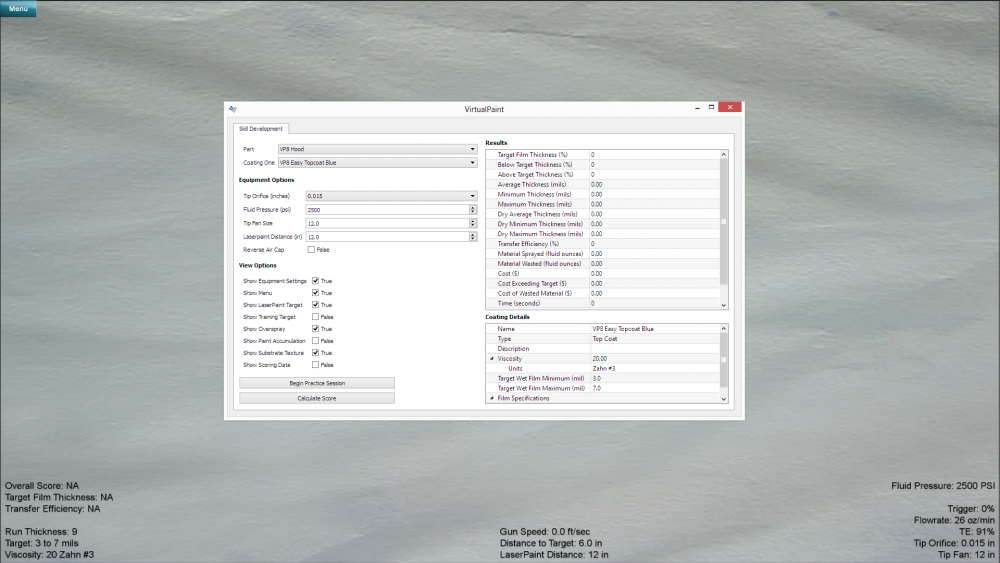Viewport: 1000px width, 563px height.
Task: Click the Begin Practice Session button
Action: pos(317,383)
